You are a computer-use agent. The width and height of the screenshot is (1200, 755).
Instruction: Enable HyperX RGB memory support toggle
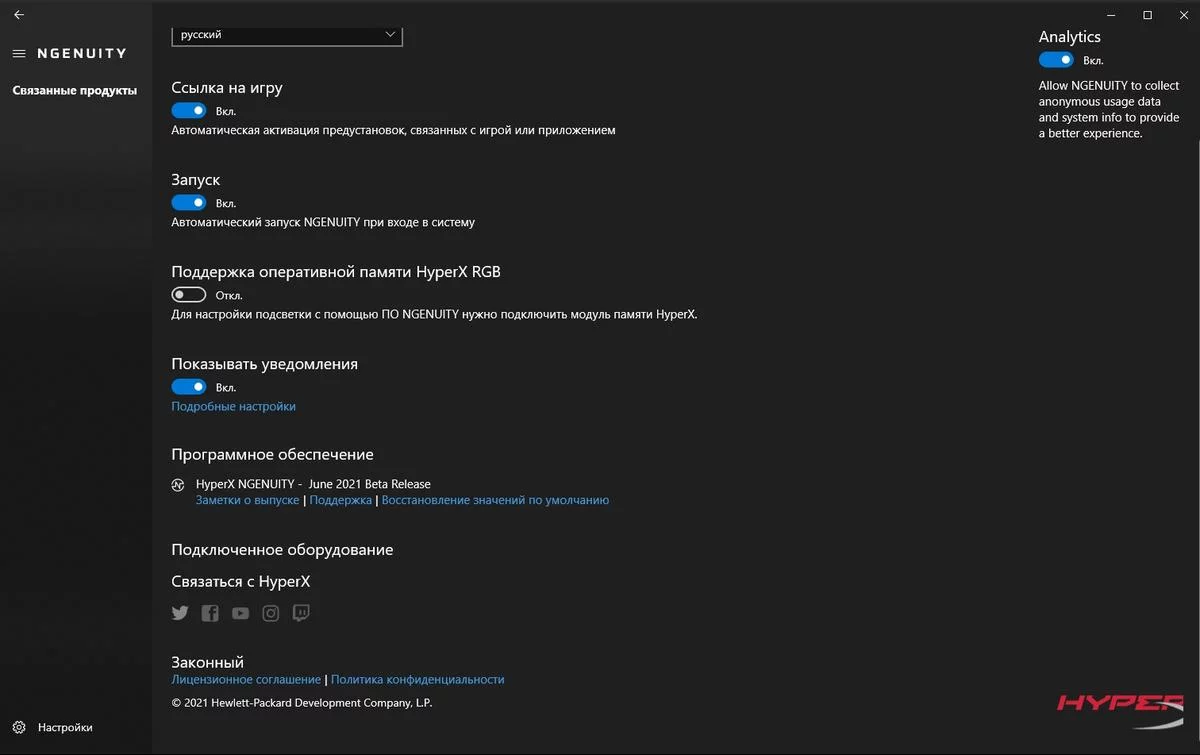tap(189, 295)
